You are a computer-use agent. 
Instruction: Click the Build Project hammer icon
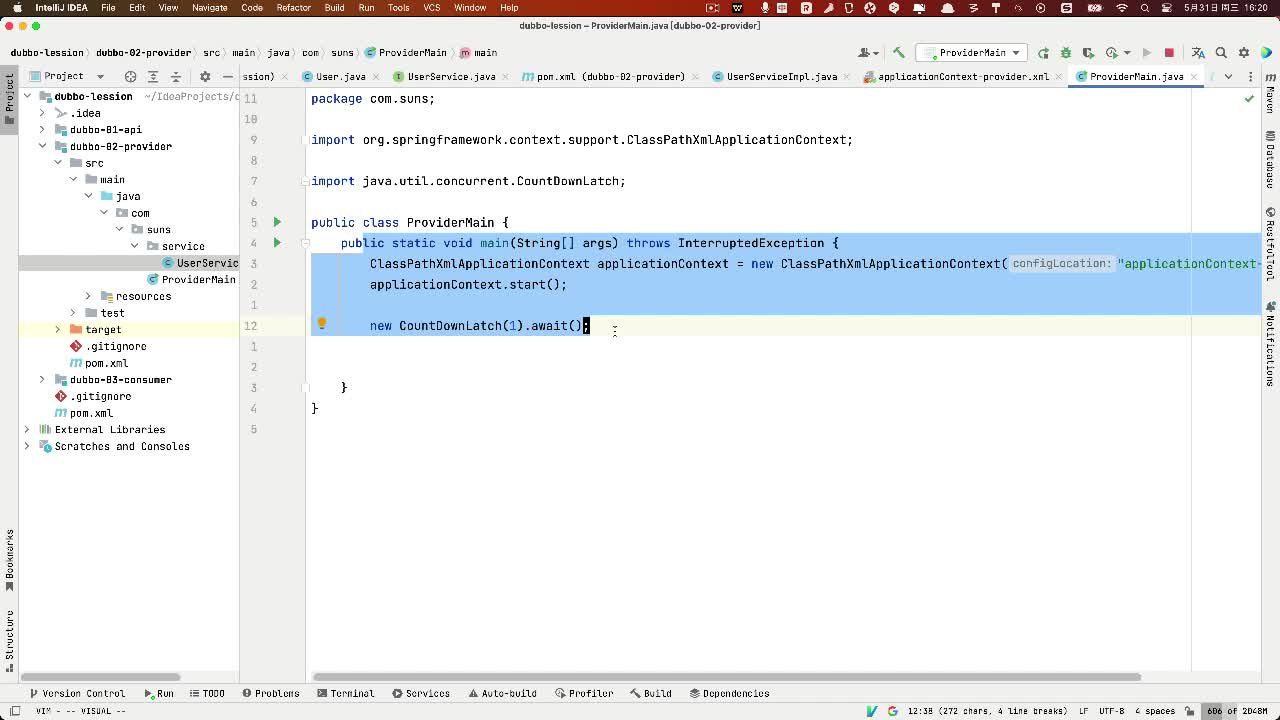pos(898,53)
